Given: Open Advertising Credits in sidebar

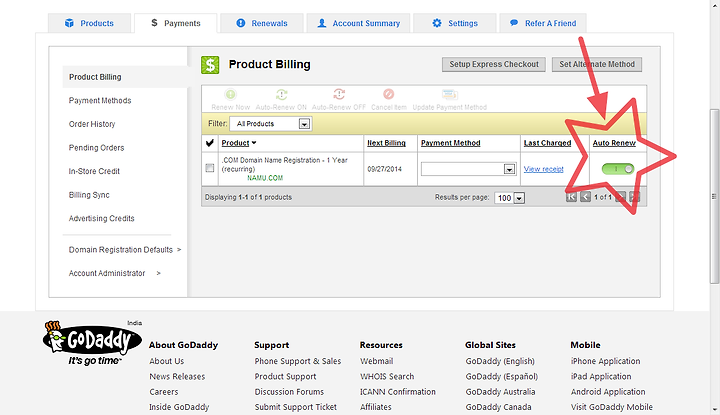Looking at the screenshot, I should [101, 219].
